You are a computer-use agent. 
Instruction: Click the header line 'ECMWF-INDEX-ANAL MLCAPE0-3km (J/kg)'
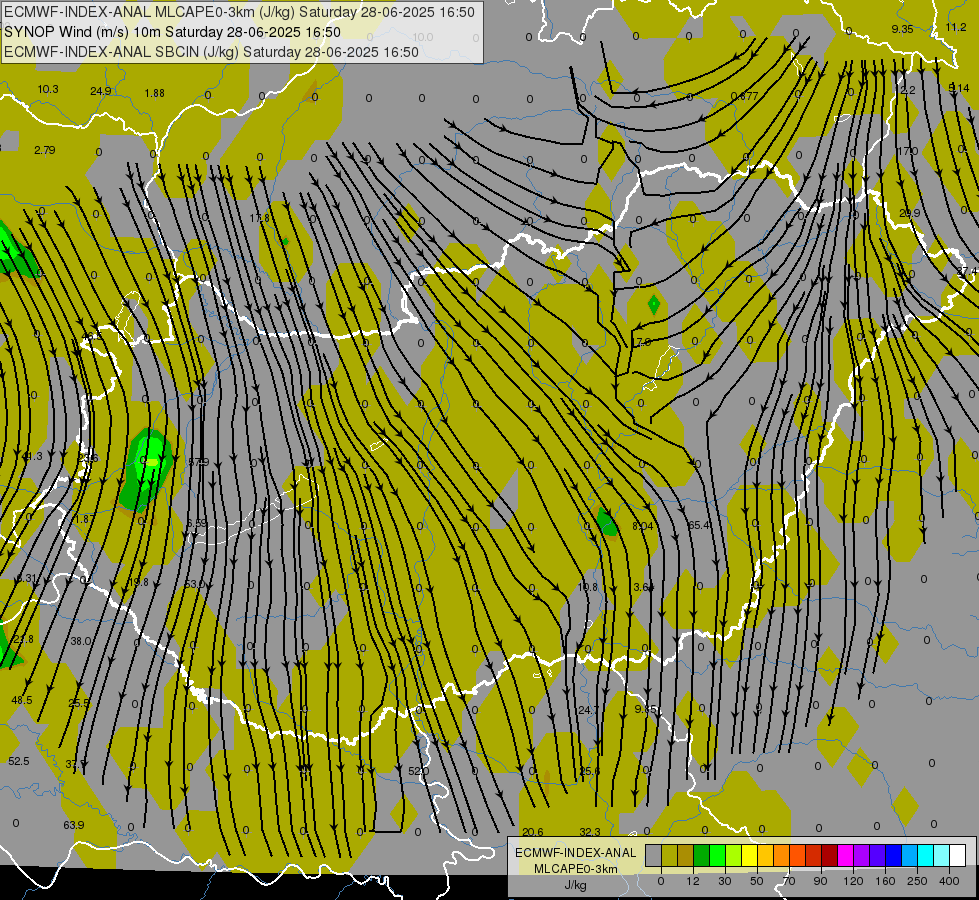tap(150, 12)
